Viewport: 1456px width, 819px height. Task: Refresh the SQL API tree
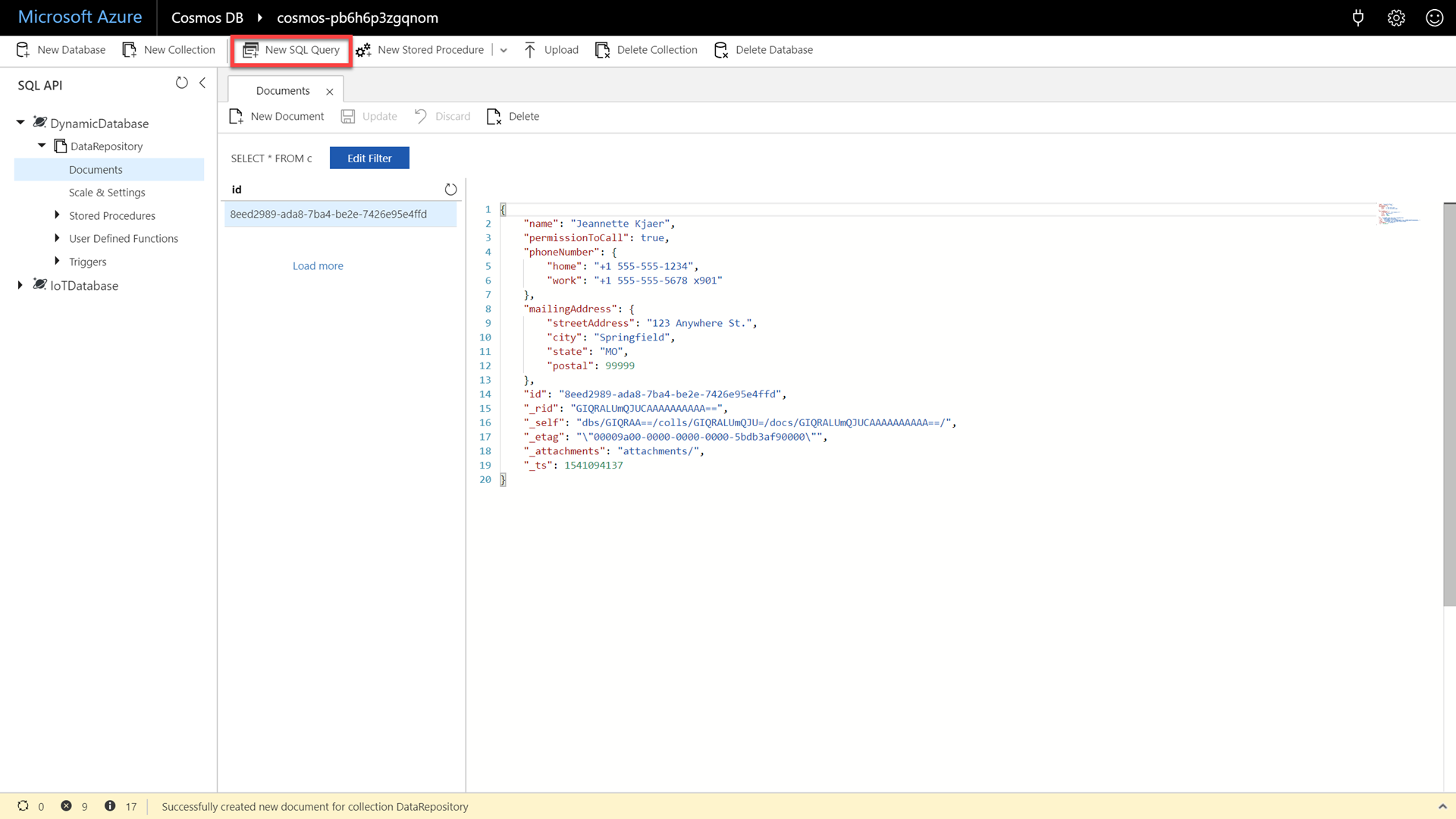(182, 83)
